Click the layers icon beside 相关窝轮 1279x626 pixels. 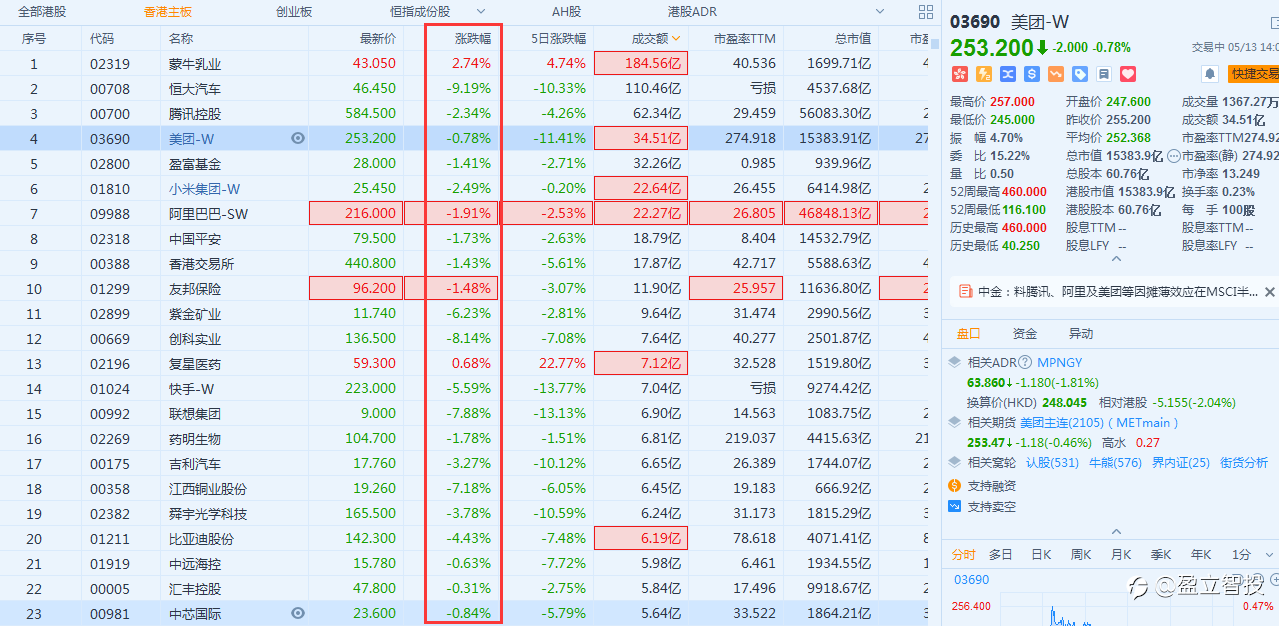coord(955,462)
